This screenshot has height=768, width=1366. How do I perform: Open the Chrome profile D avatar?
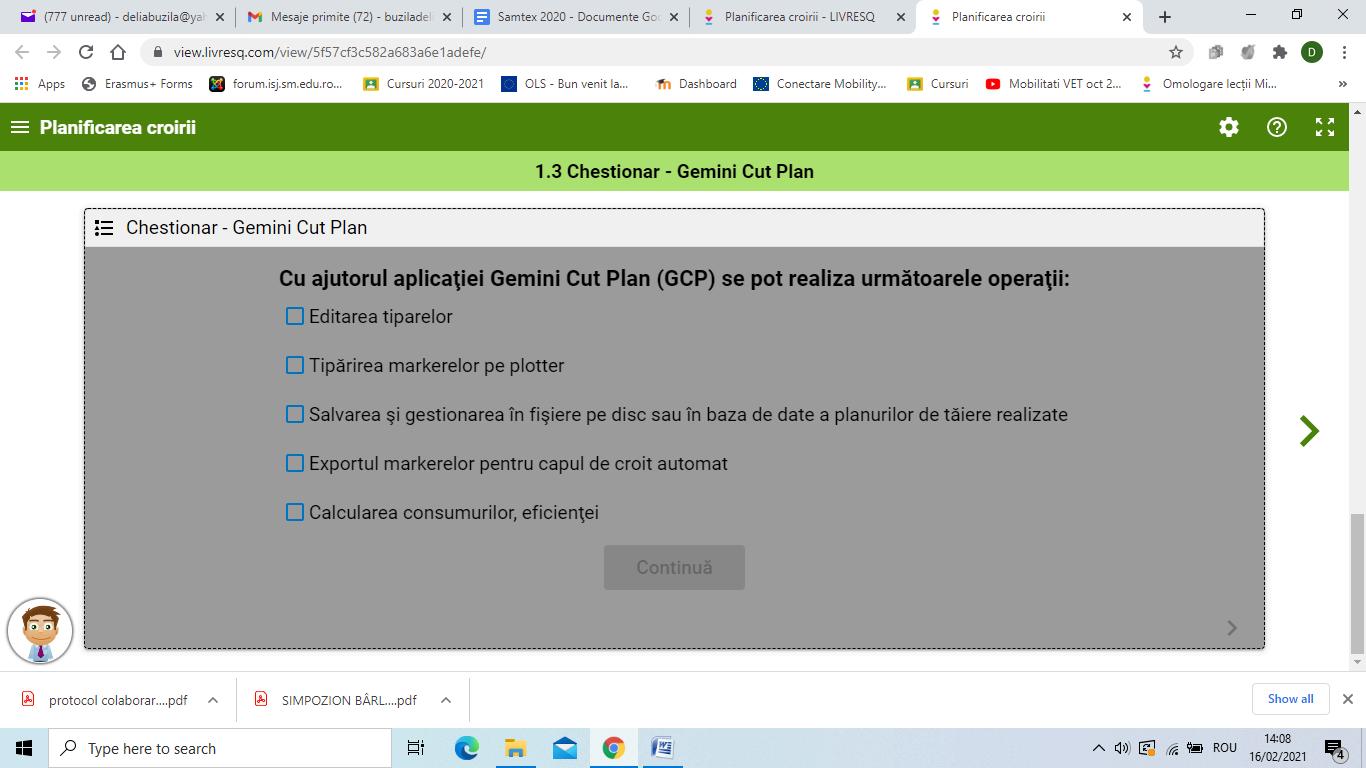click(1312, 52)
